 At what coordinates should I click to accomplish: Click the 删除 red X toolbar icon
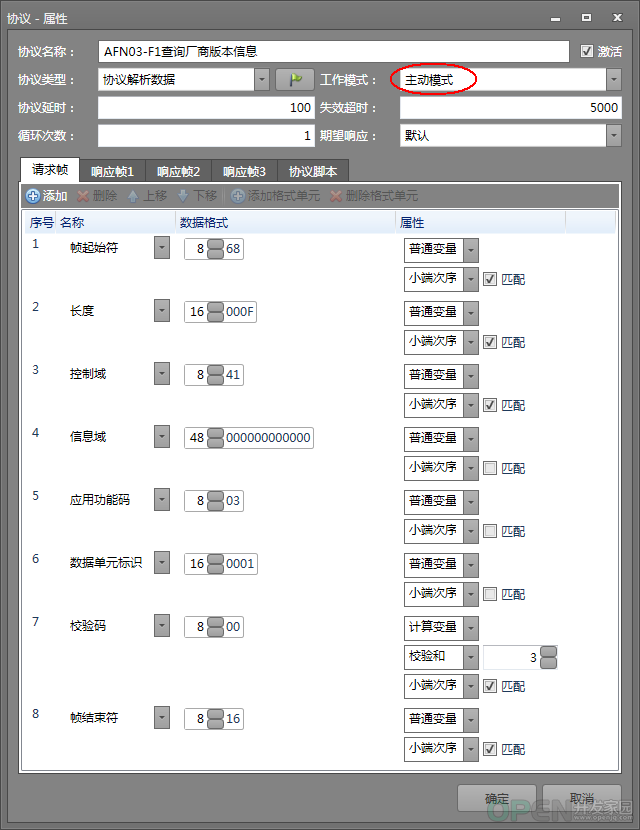(x=83, y=196)
